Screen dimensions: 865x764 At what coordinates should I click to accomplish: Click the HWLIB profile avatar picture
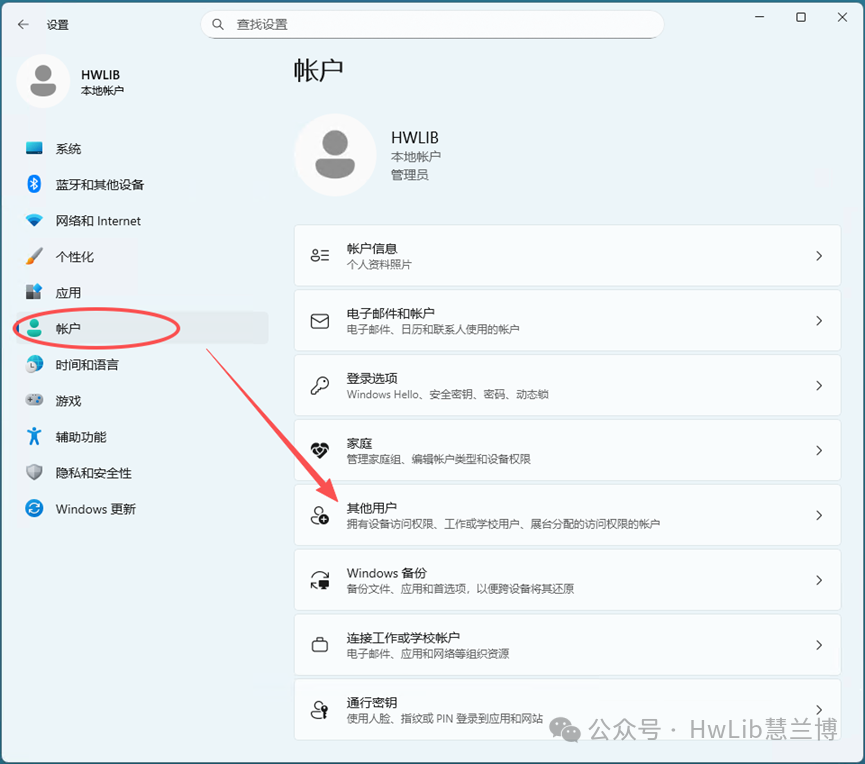click(x=335, y=155)
